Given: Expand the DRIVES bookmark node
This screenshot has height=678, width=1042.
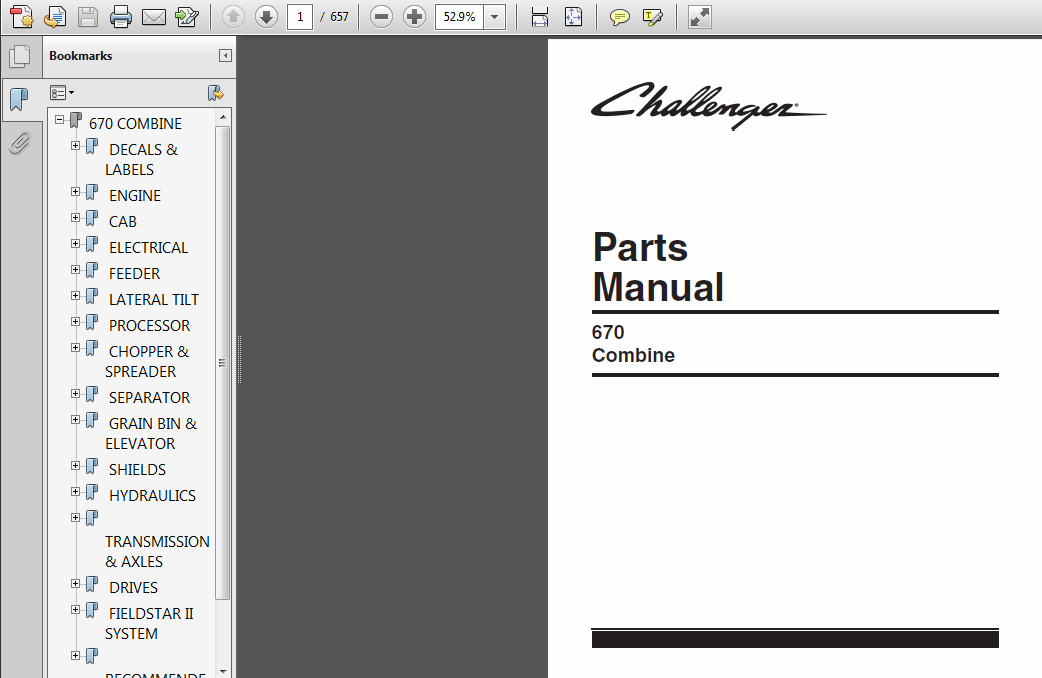Looking at the screenshot, I should (75, 584).
